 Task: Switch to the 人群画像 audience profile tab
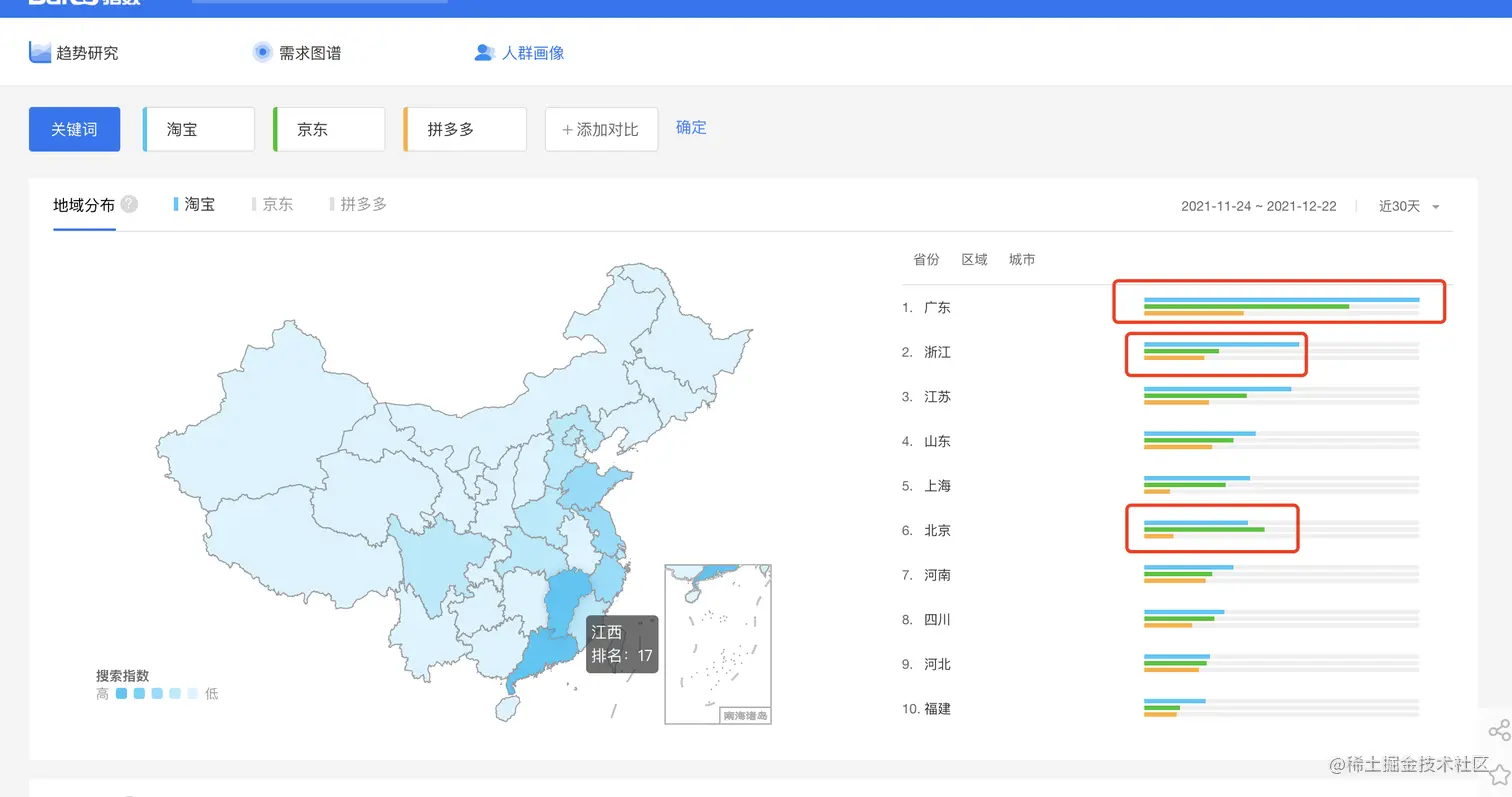[520, 52]
